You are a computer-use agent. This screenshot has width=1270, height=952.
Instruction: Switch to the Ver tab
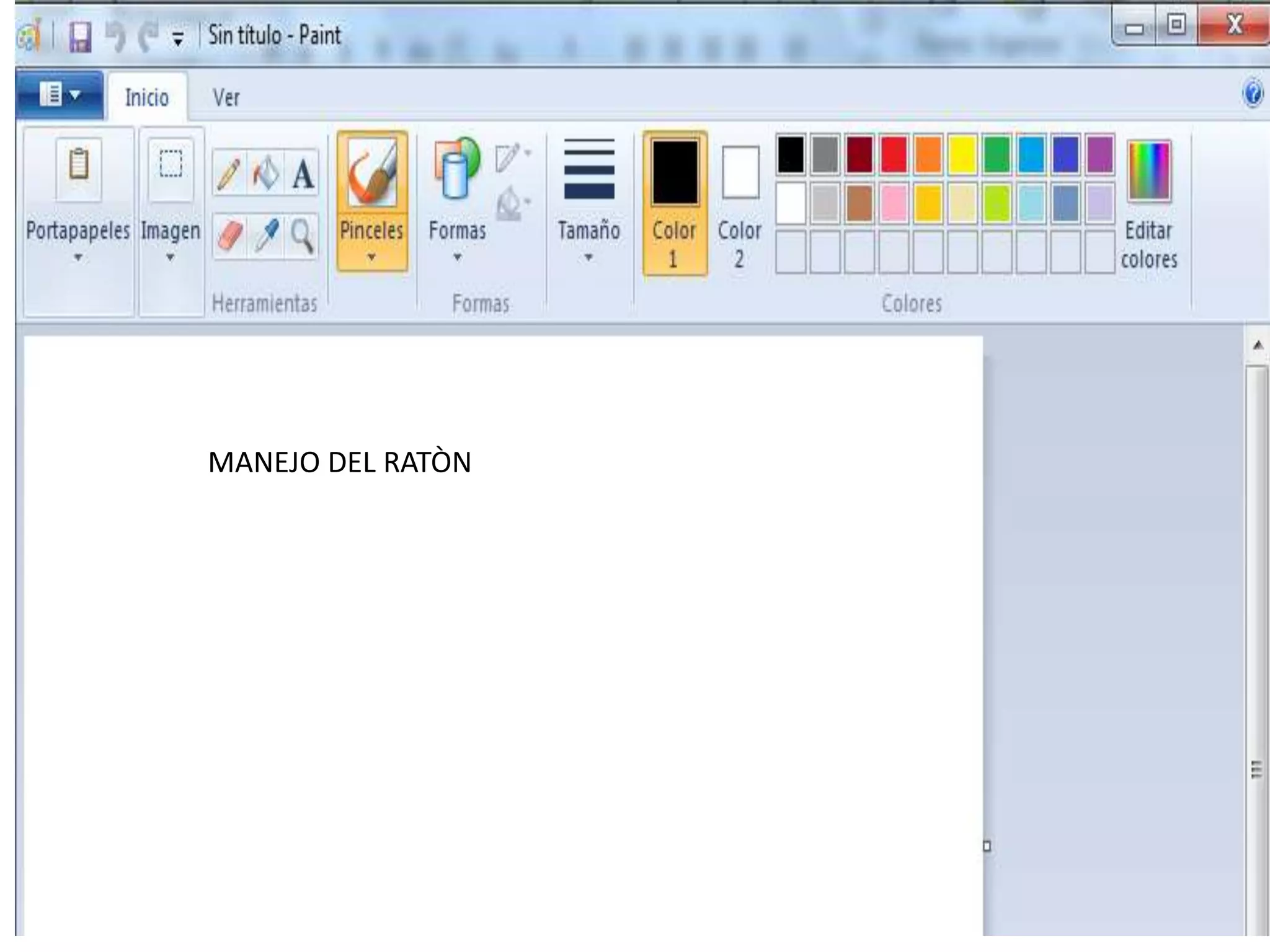pos(226,98)
